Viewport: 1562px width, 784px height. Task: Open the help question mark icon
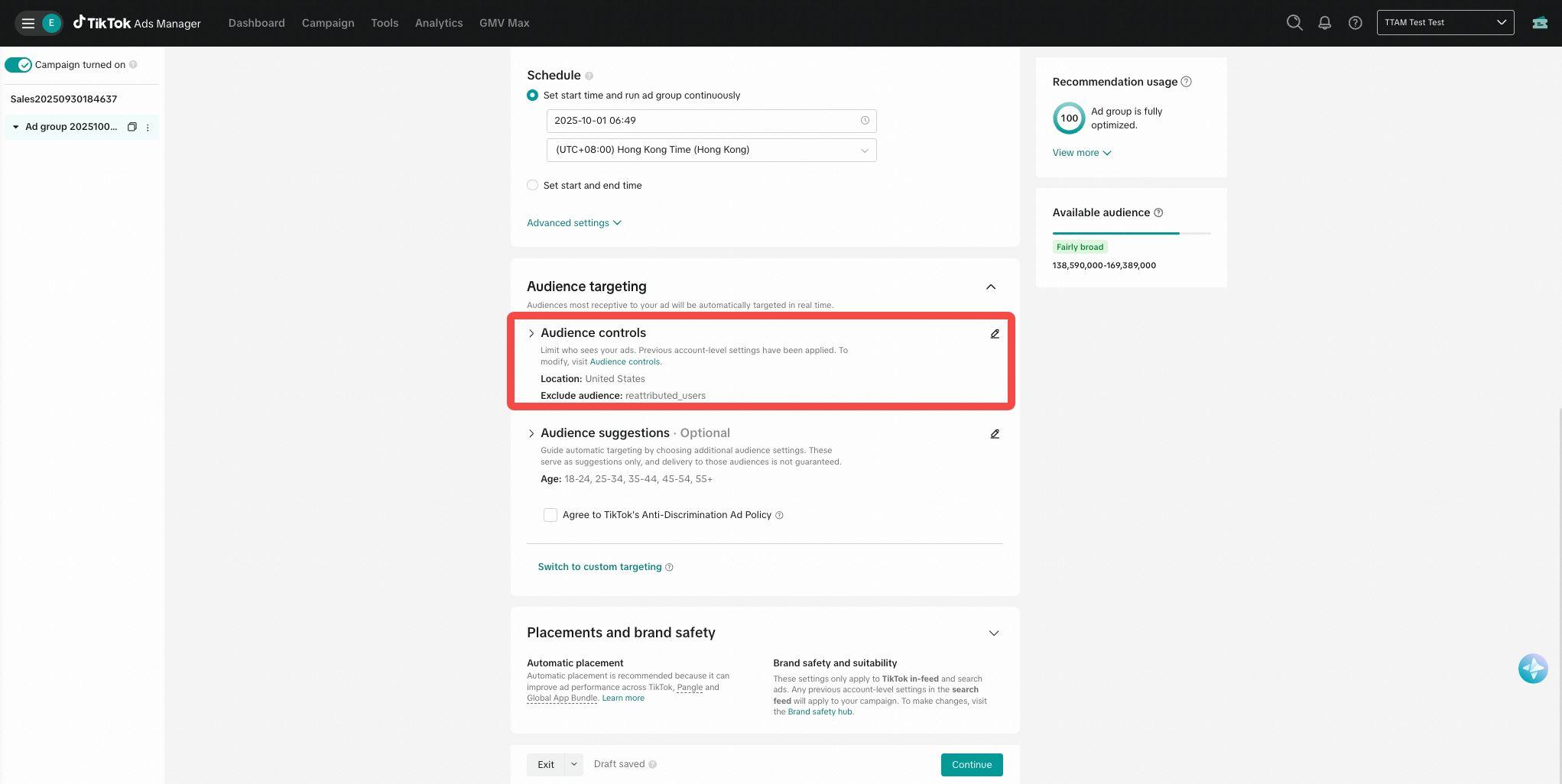[1355, 23]
